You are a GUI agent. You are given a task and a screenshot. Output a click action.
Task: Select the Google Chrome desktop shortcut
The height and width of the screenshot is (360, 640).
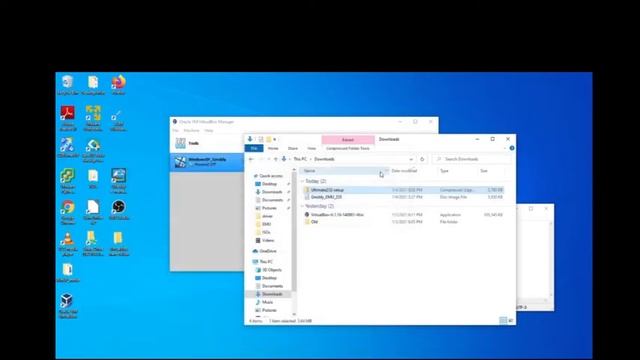[68, 212]
